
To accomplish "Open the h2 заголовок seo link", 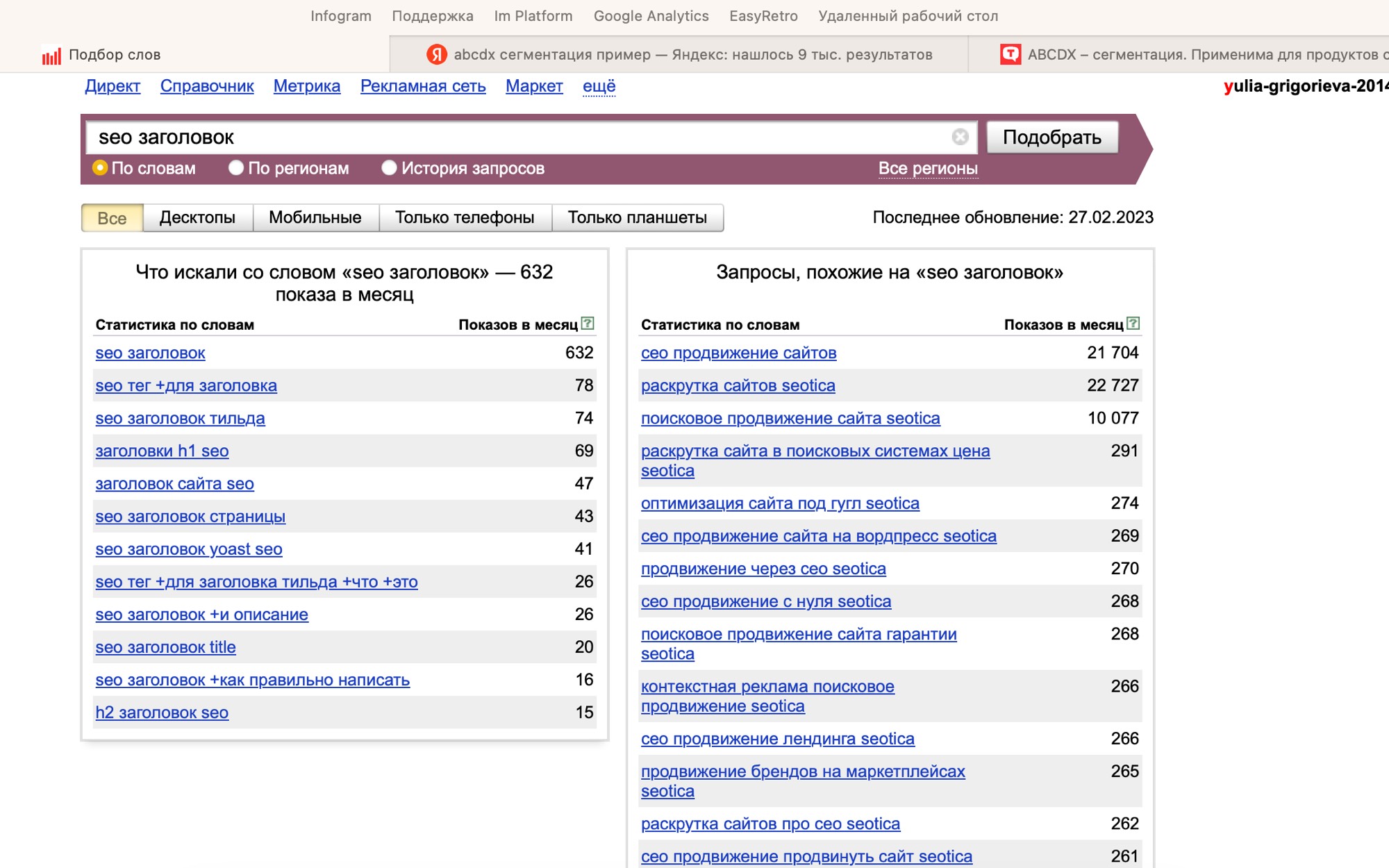I will [x=162, y=712].
